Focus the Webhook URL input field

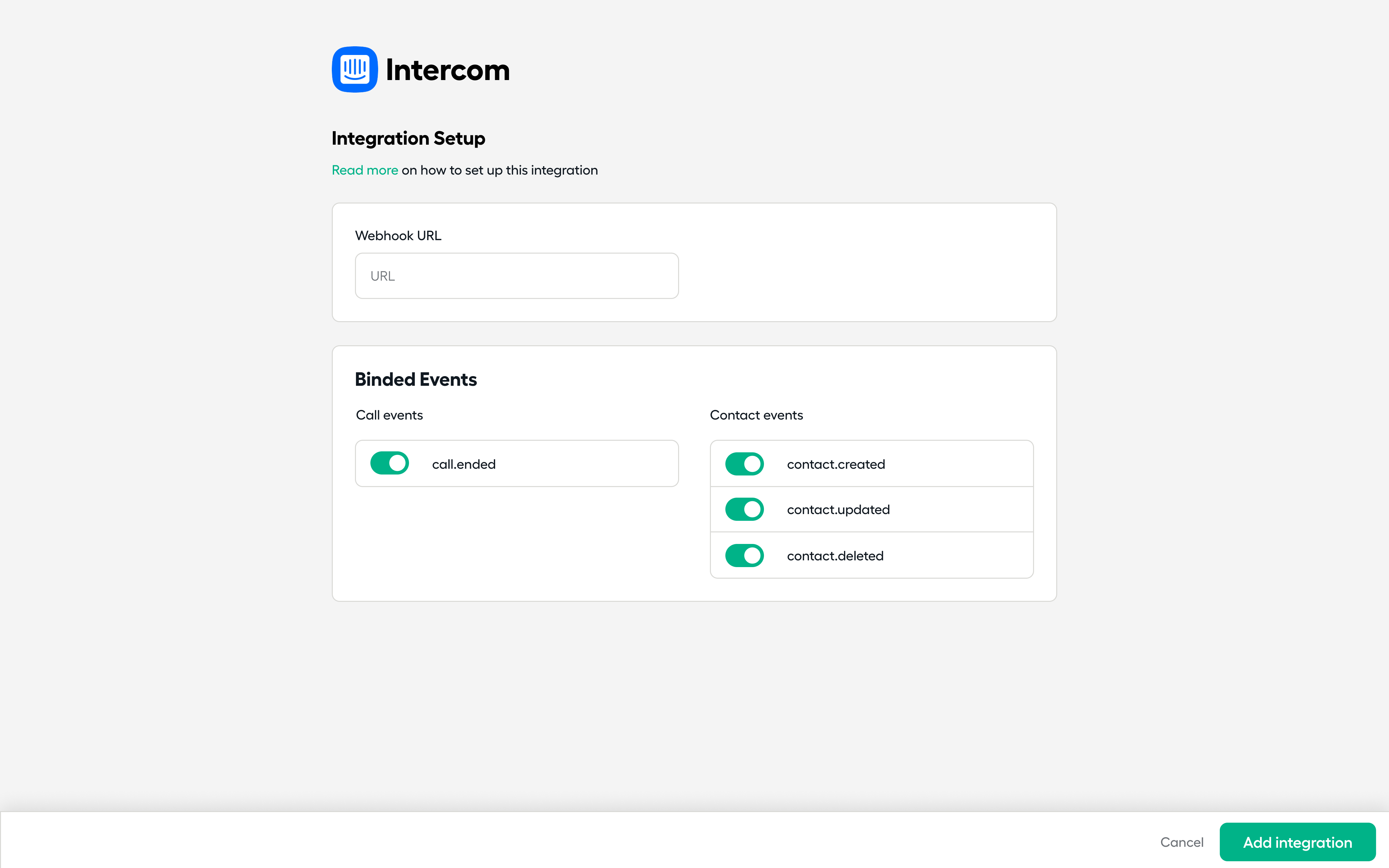point(517,276)
